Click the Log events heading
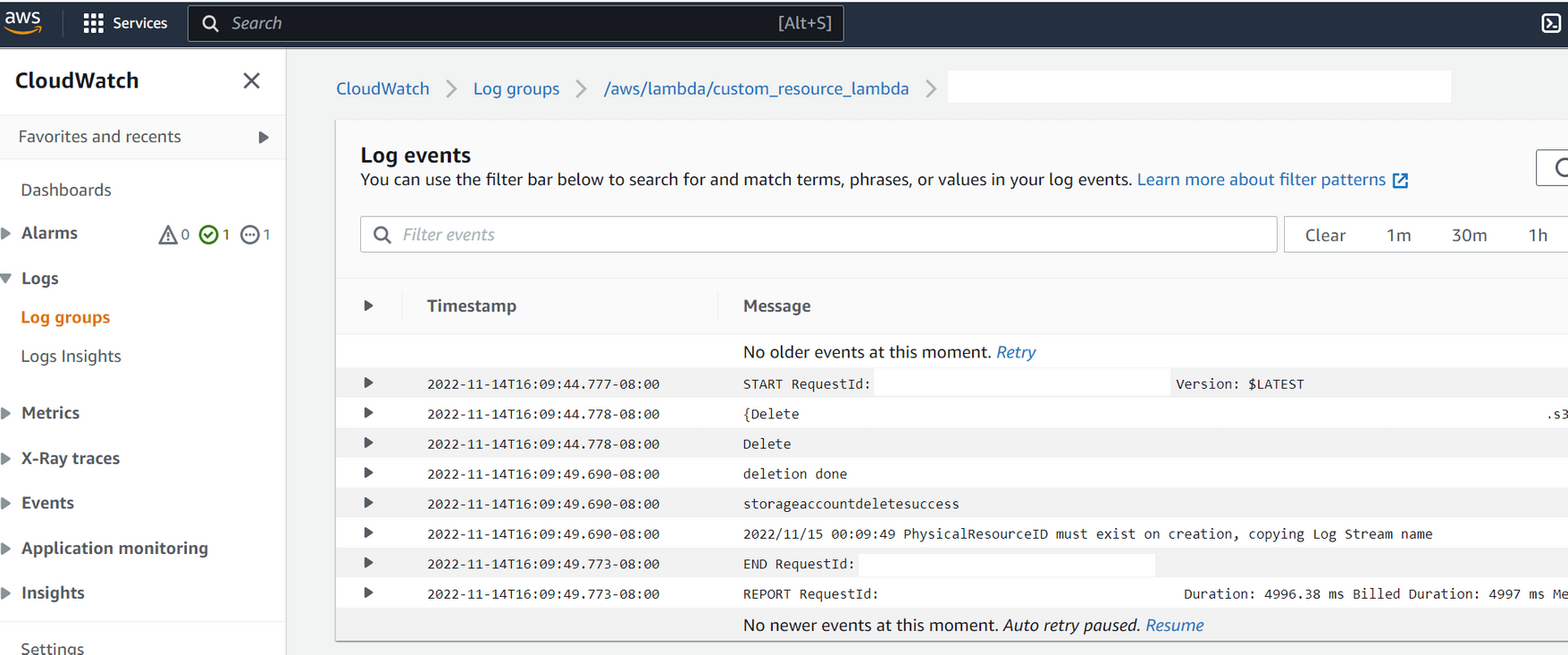This screenshot has height=655, width=1568. [x=415, y=155]
